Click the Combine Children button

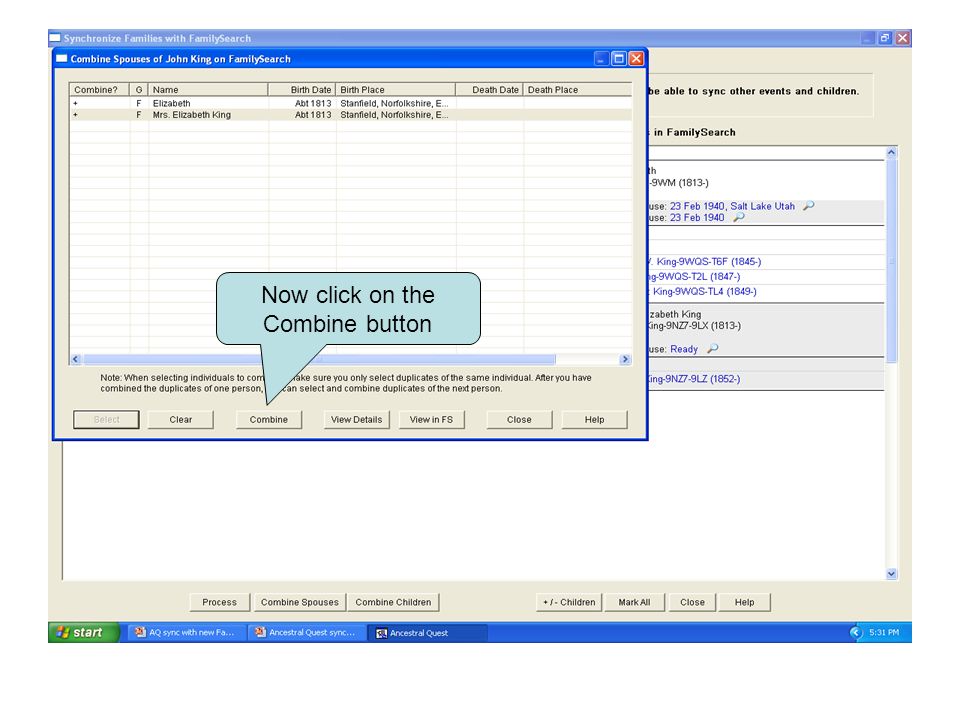(393, 602)
